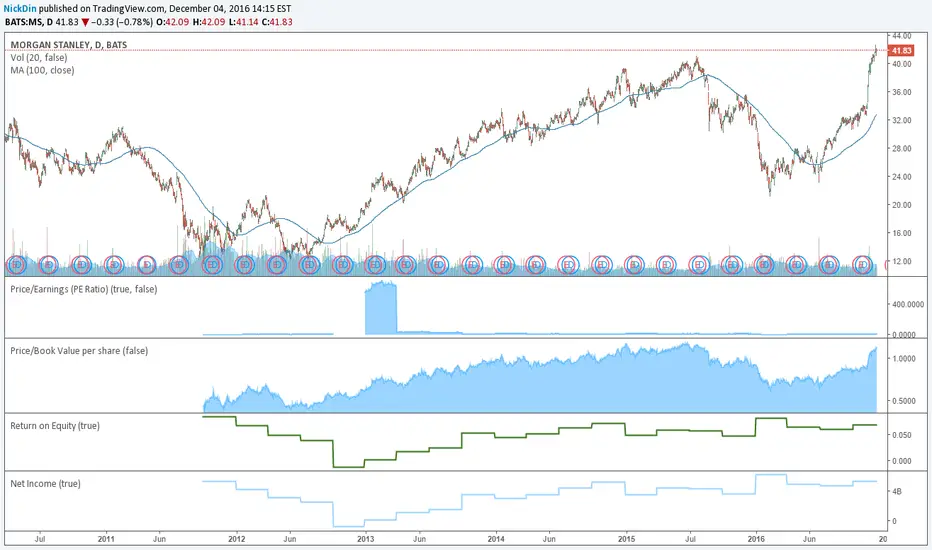Select the Price/Book Value per share label

tap(79, 351)
